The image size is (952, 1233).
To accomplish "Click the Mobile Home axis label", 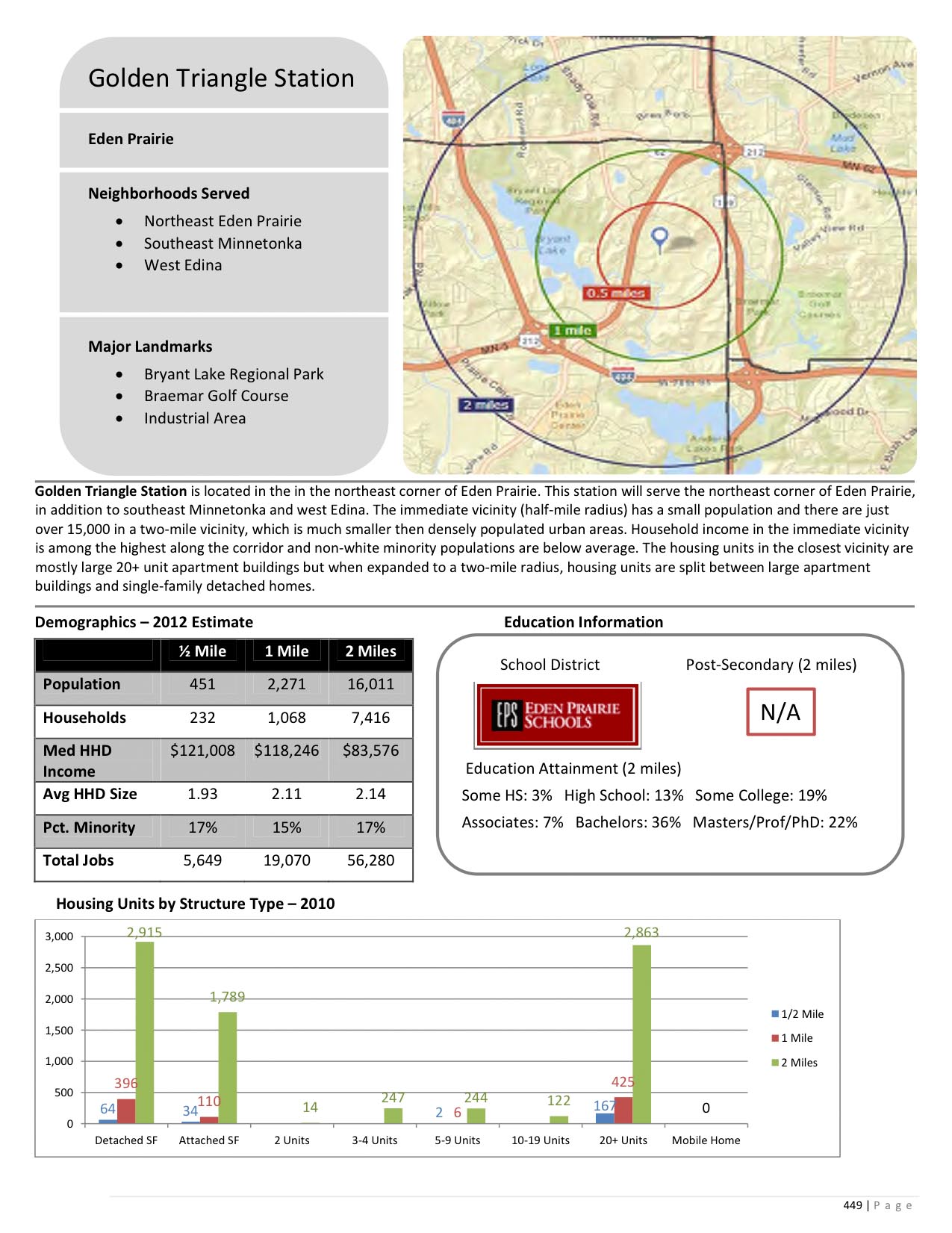I will pos(706,1140).
